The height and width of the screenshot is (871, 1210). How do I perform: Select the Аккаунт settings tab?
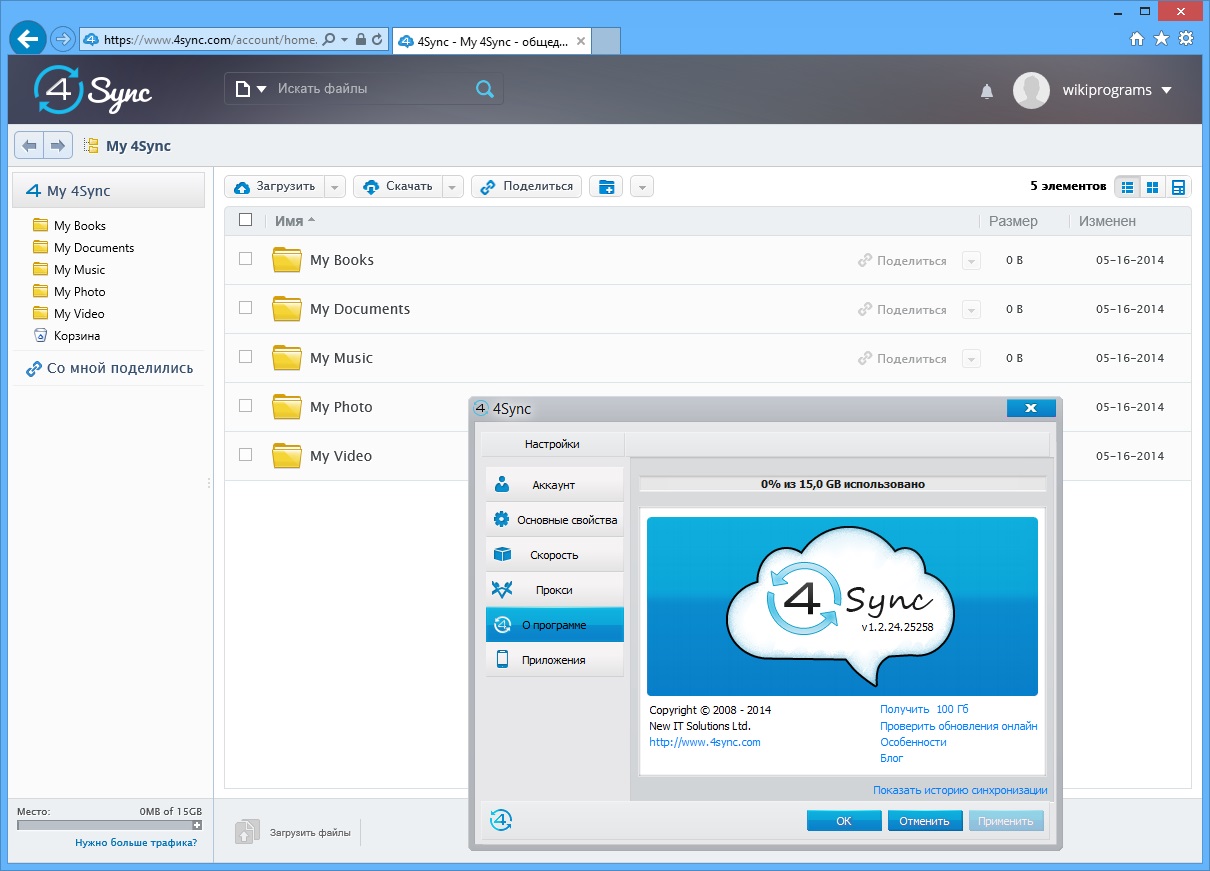[554, 485]
